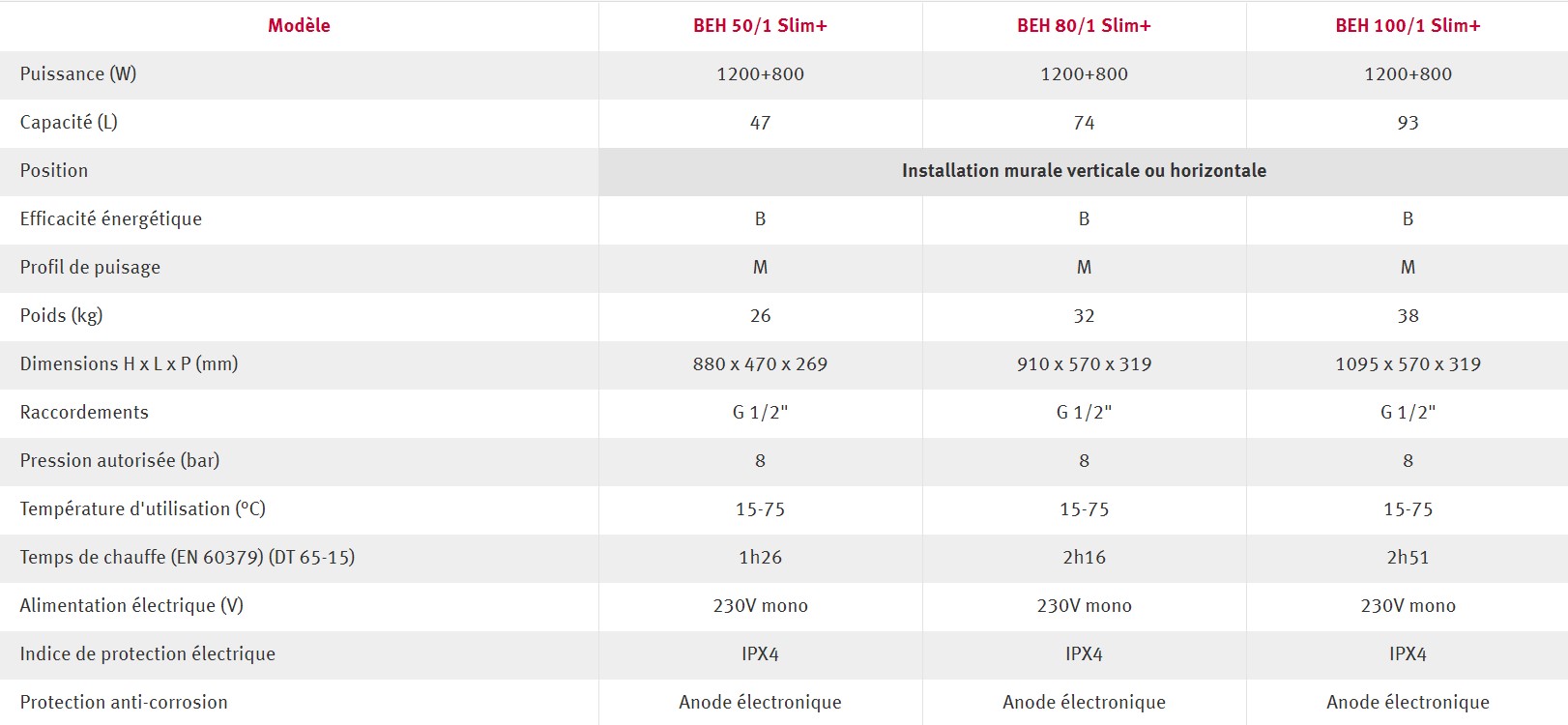This screenshot has height=725, width=1568.
Task: Click the BEH 50/1 Slim+ column header
Action: [x=760, y=26]
